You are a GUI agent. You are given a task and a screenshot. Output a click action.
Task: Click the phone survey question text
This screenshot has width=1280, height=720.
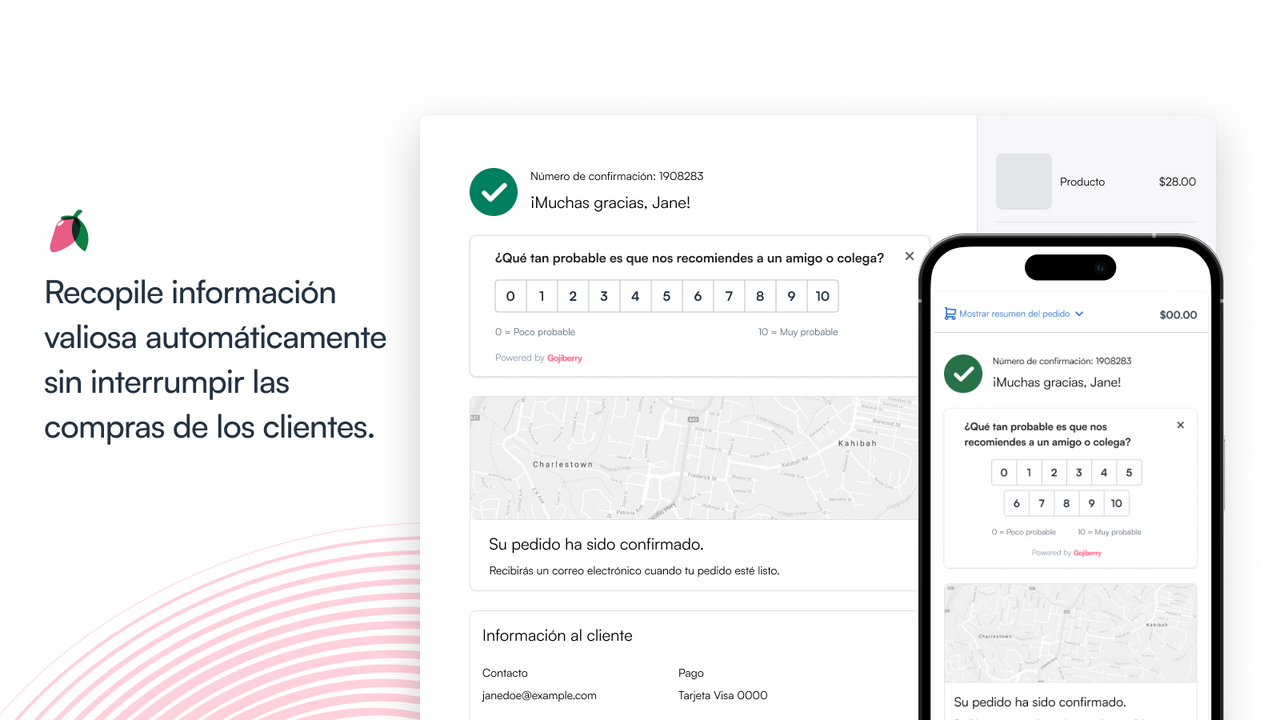(1048, 434)
